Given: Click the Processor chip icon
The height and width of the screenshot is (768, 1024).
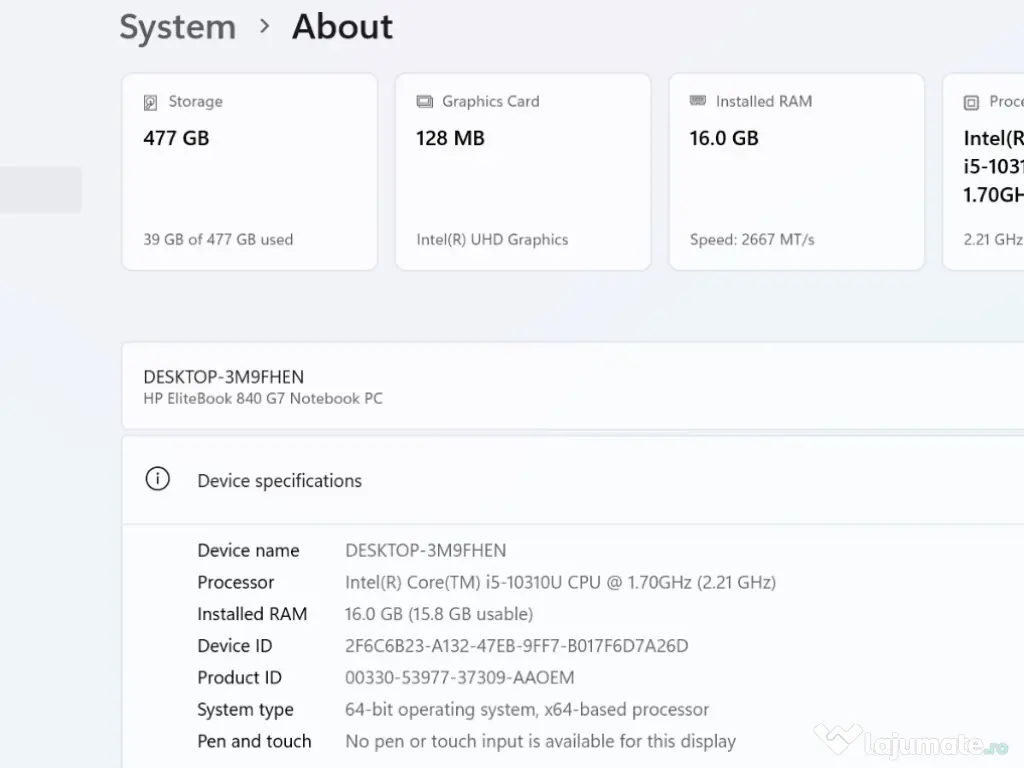Looking at the screenshot, I should (971, 102).
